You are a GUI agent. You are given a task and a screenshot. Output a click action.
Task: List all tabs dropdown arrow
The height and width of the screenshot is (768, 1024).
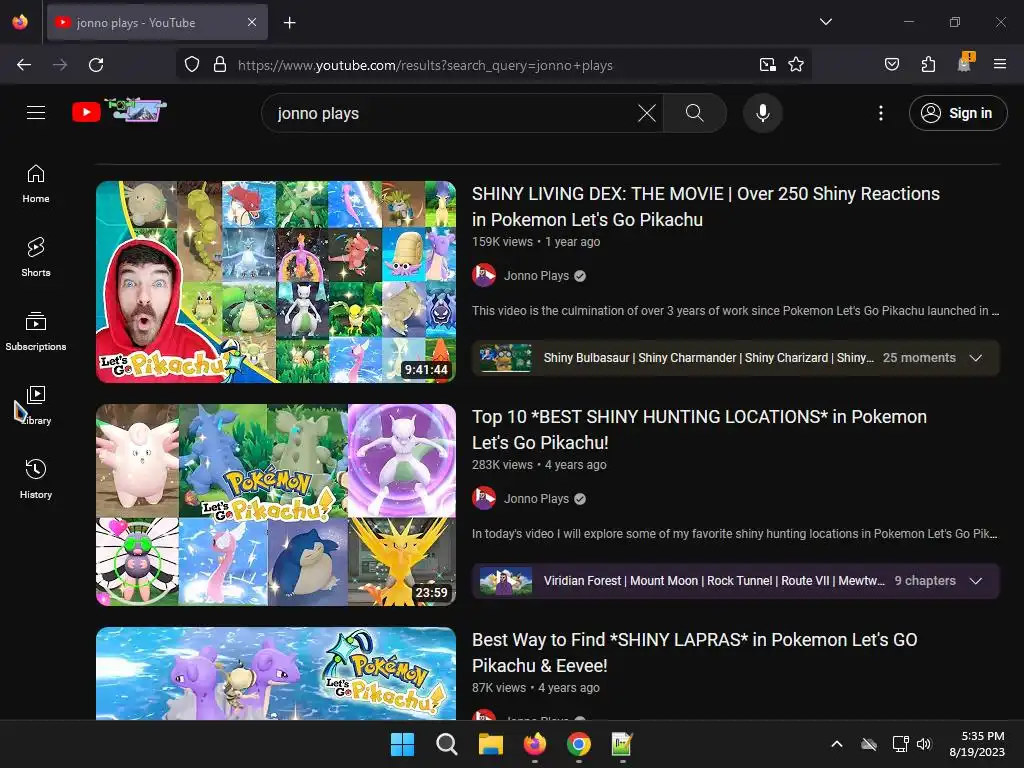[x=825, y=22]
